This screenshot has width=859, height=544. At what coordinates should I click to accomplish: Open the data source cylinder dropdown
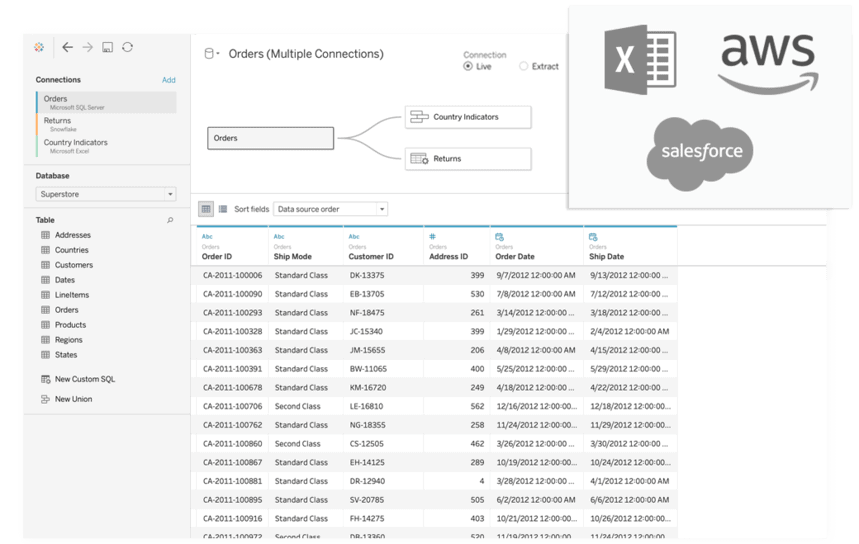click(x=212, y=54)
